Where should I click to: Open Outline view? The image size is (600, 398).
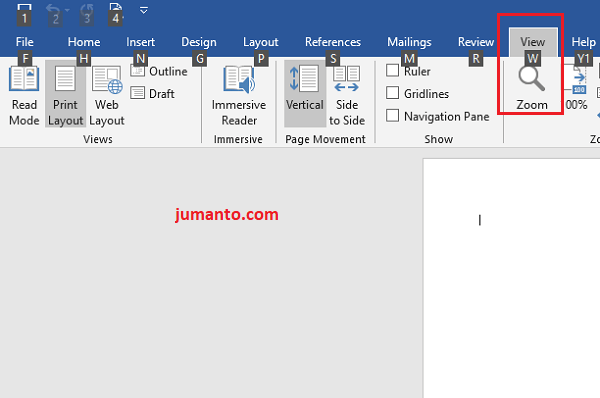click(x=159, y=71)
